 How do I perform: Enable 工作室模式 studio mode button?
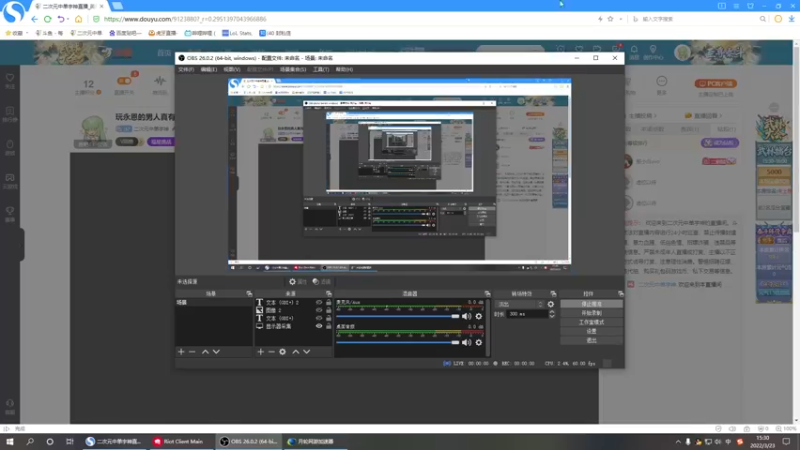point(591,322)
